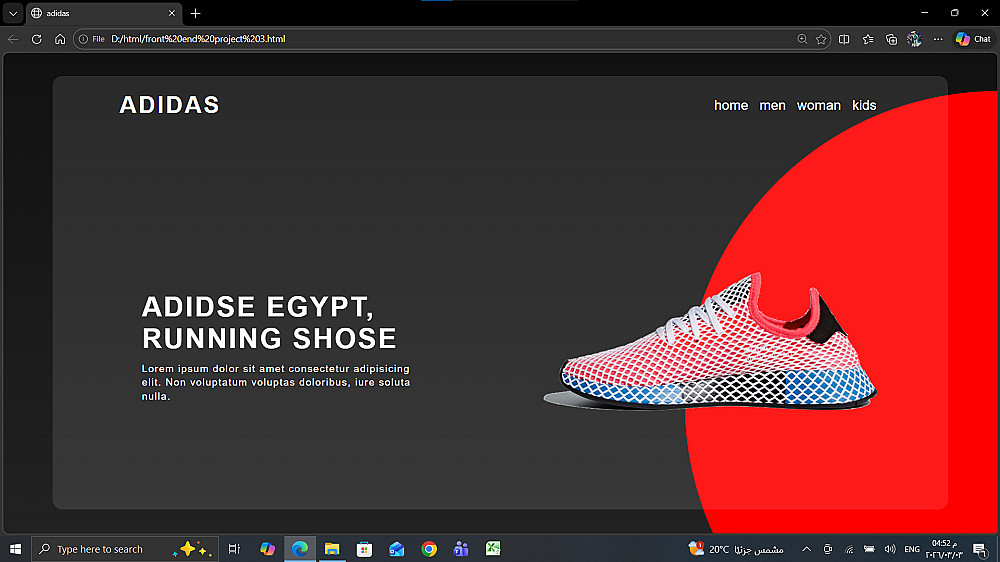Open browser collections
This screenshot has width=1000, height=562.
click(892, 39)
